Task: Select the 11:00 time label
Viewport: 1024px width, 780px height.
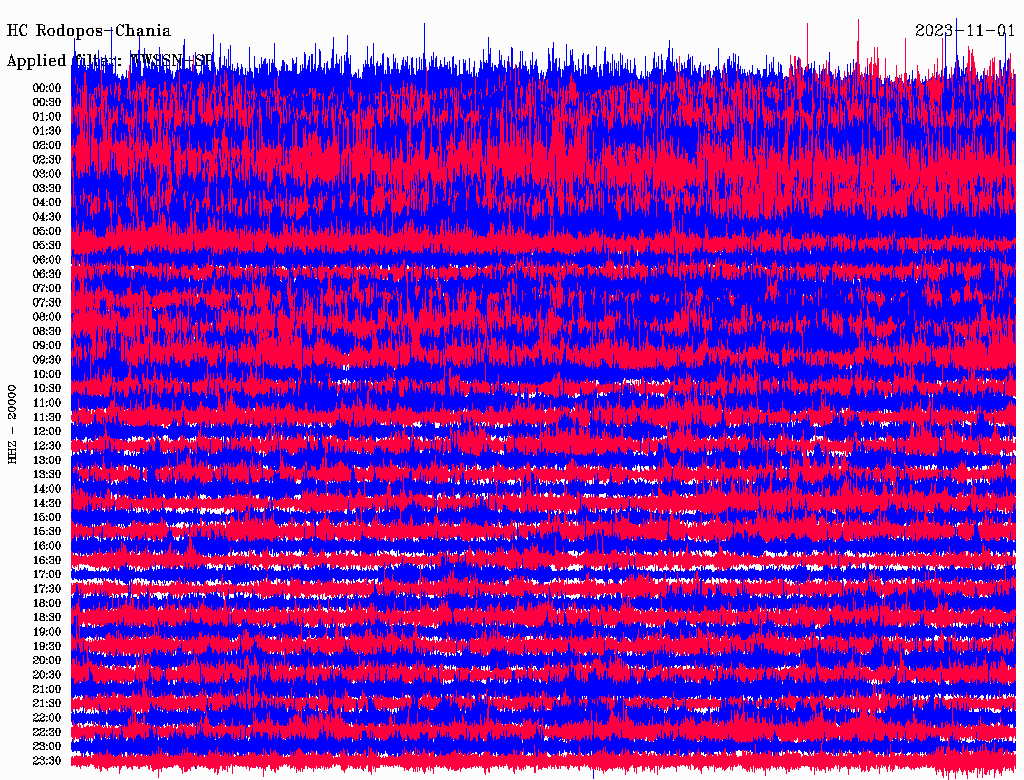Action: point(46,403)
